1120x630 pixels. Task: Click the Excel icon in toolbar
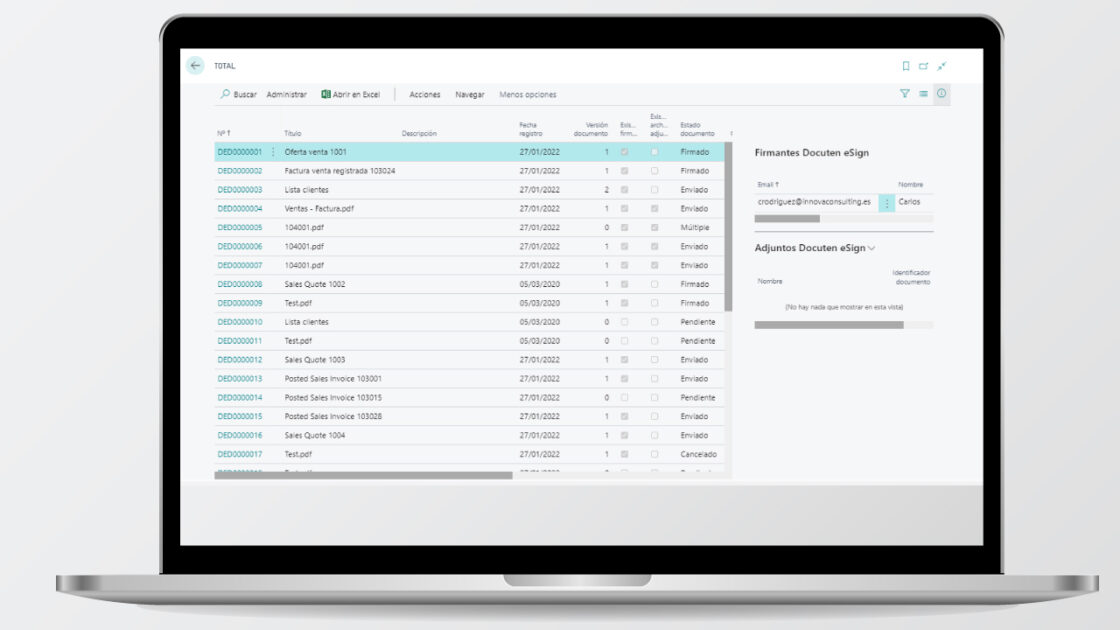click(326, 94)
